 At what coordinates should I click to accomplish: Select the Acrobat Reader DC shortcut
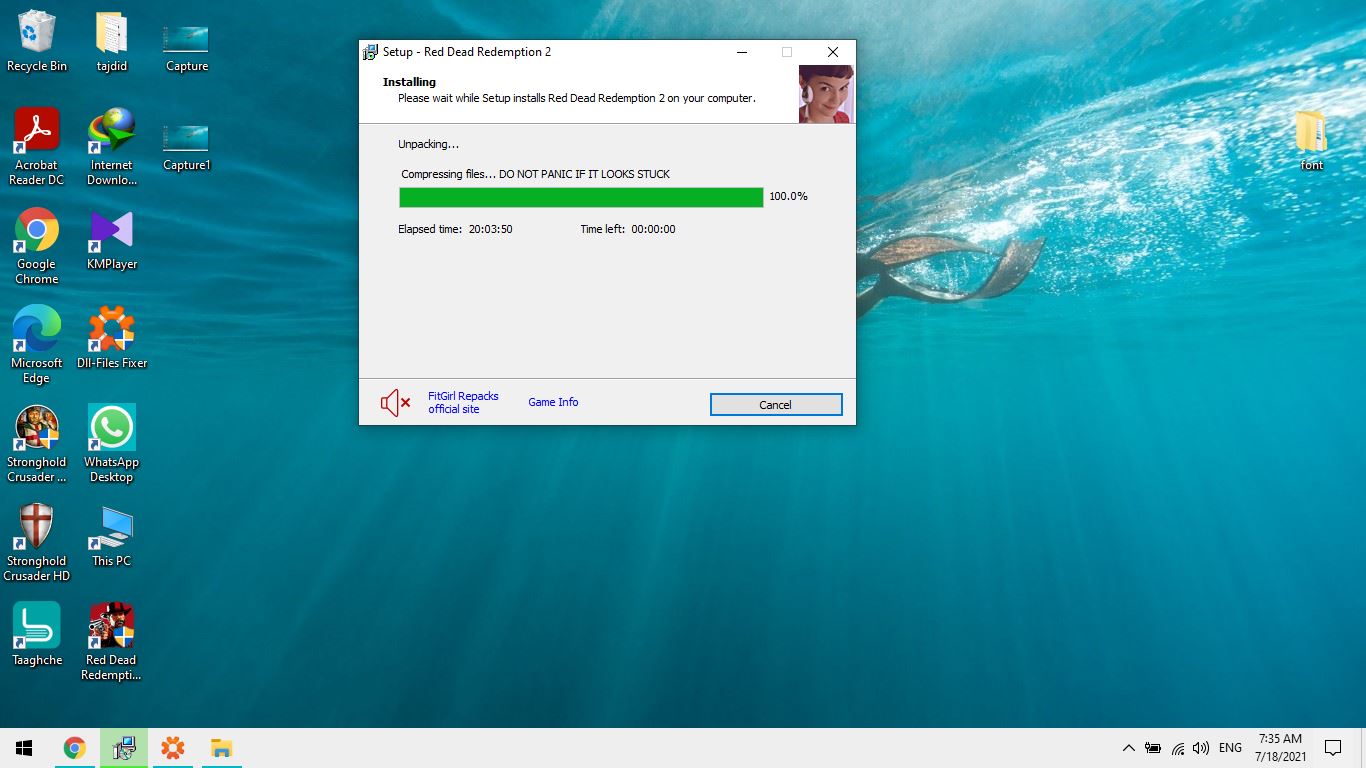[37, 146]
